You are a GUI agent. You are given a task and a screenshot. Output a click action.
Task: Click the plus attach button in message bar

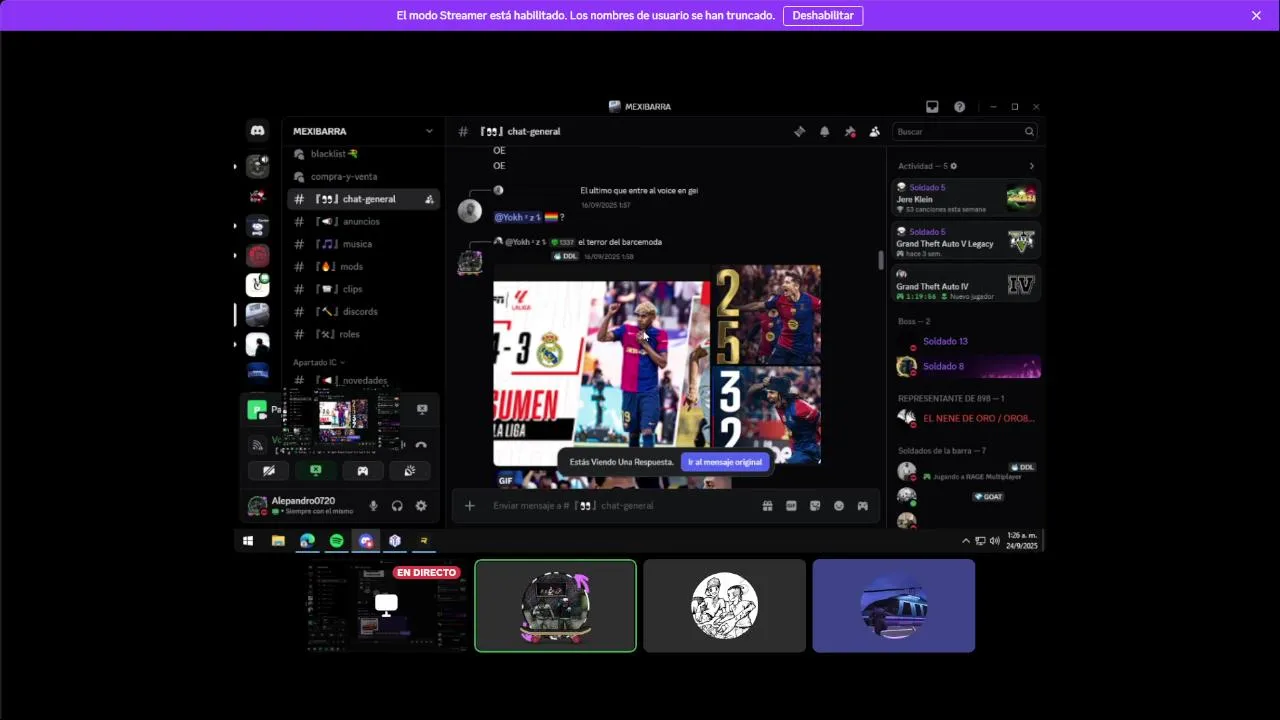coord(469,506)
